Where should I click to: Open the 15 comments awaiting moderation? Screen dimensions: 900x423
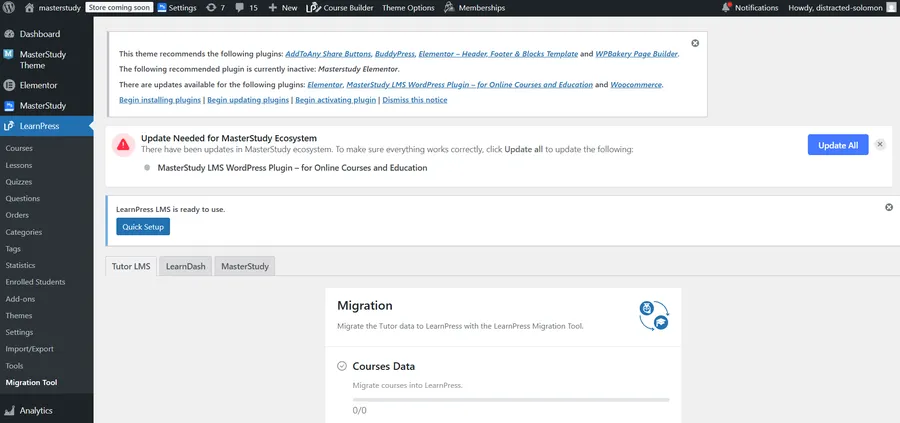coord(247,8)
